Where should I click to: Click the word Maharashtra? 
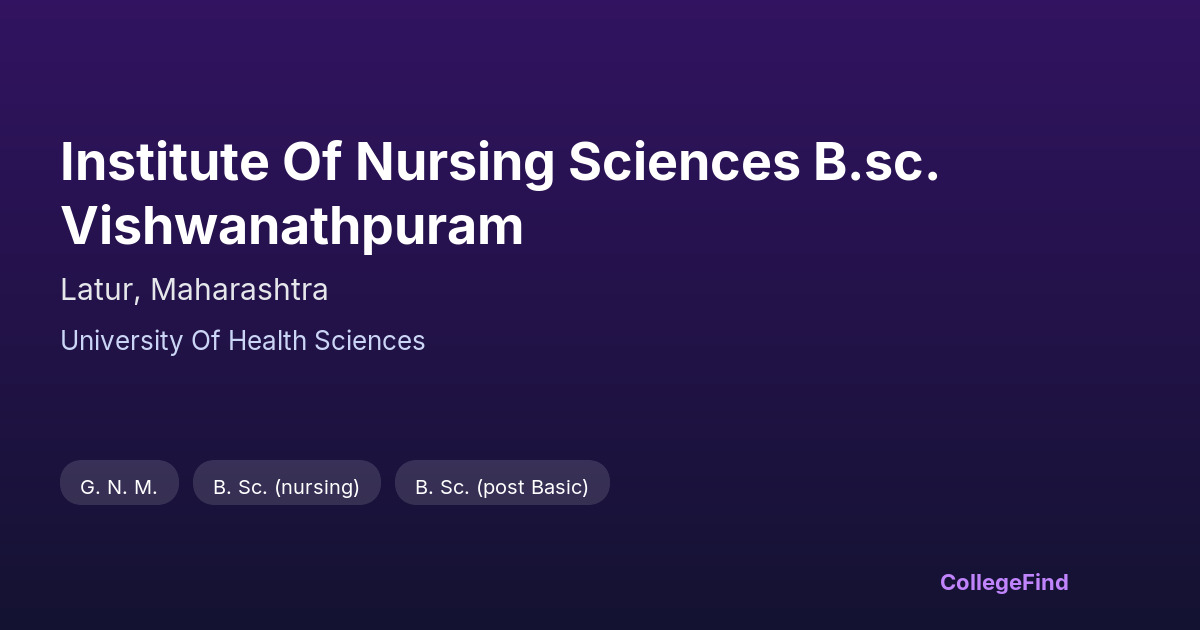point(239,290)
